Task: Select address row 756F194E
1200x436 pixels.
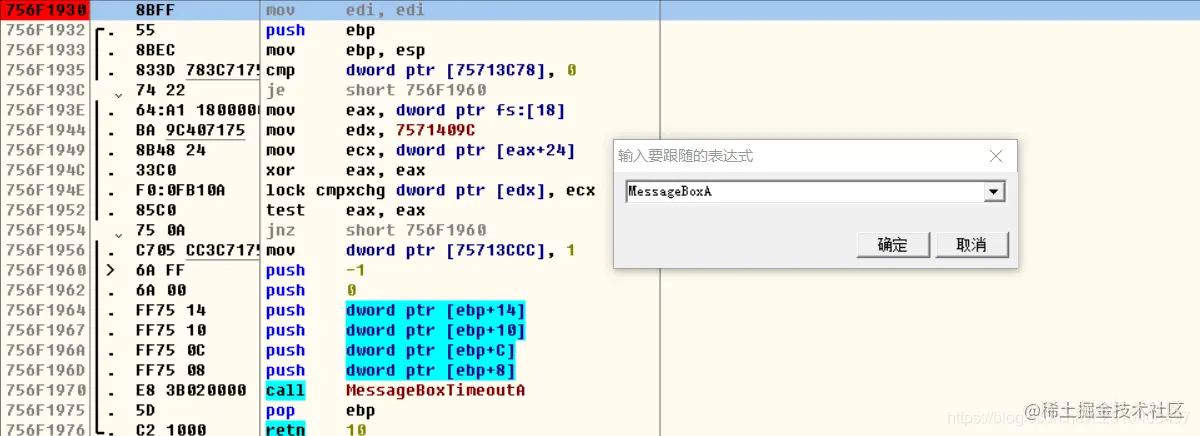Action: click(x=45, y=190)
